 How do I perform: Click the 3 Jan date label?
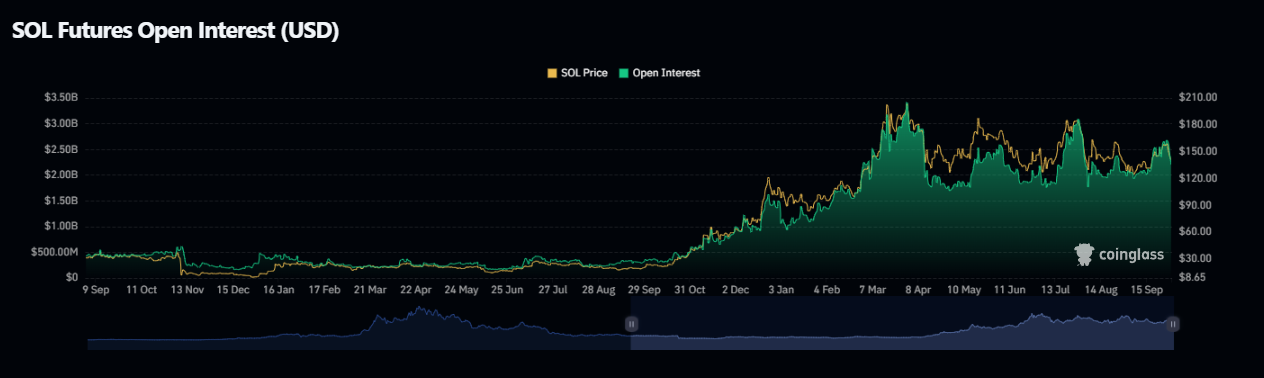tap(781, 290)
